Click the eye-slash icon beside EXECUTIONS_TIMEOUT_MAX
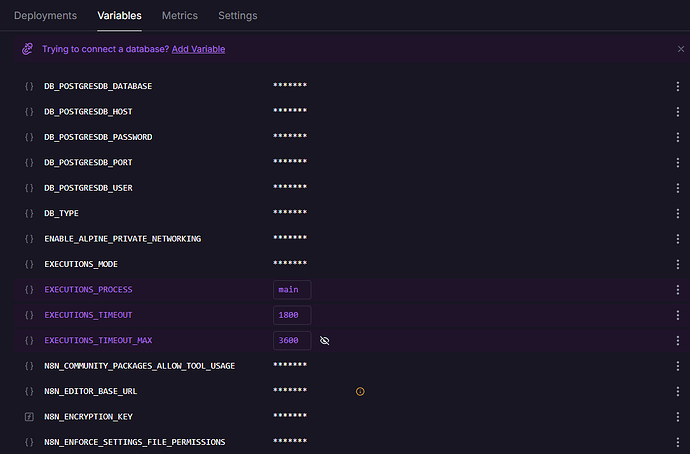Screen dimensions: 690x454 [324, 341]
